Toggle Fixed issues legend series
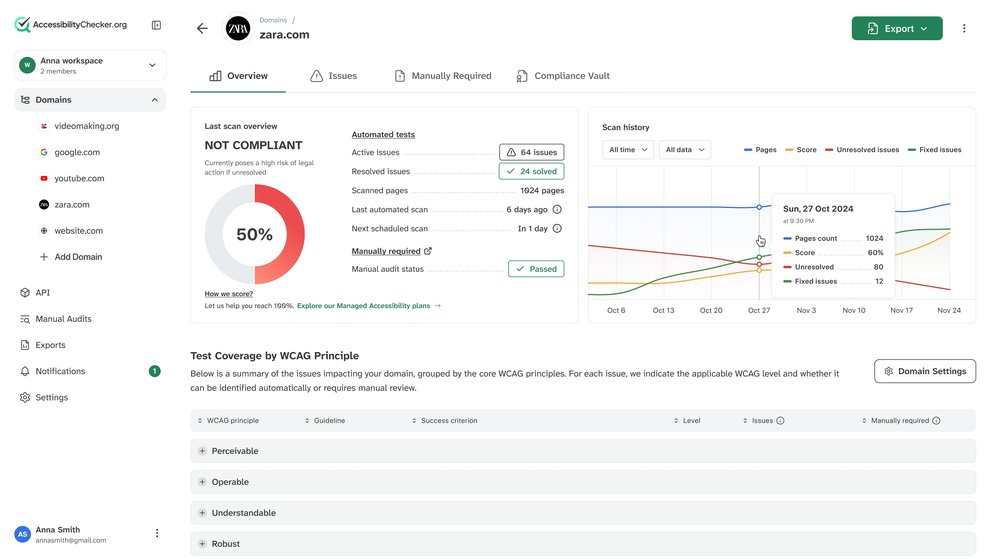Screen dimensions: 1000x559 coord(934,149)
